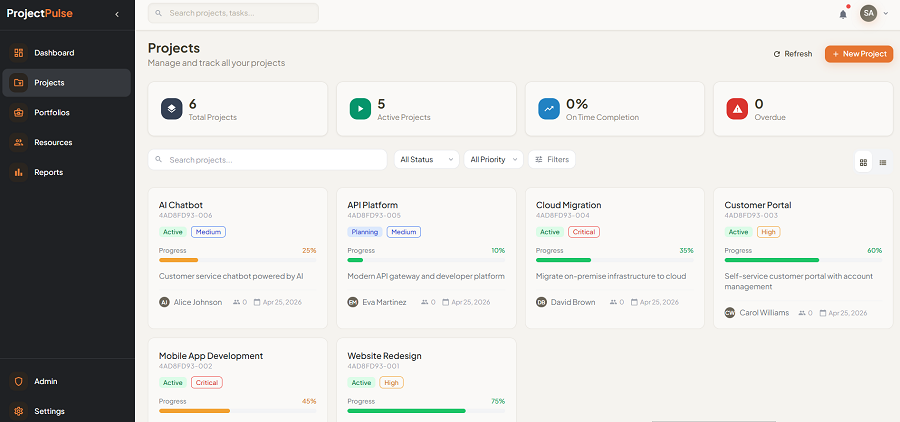This screenshot has height=422, width=900.
Task: Switch to list view layout
Action: coord(883,162)
